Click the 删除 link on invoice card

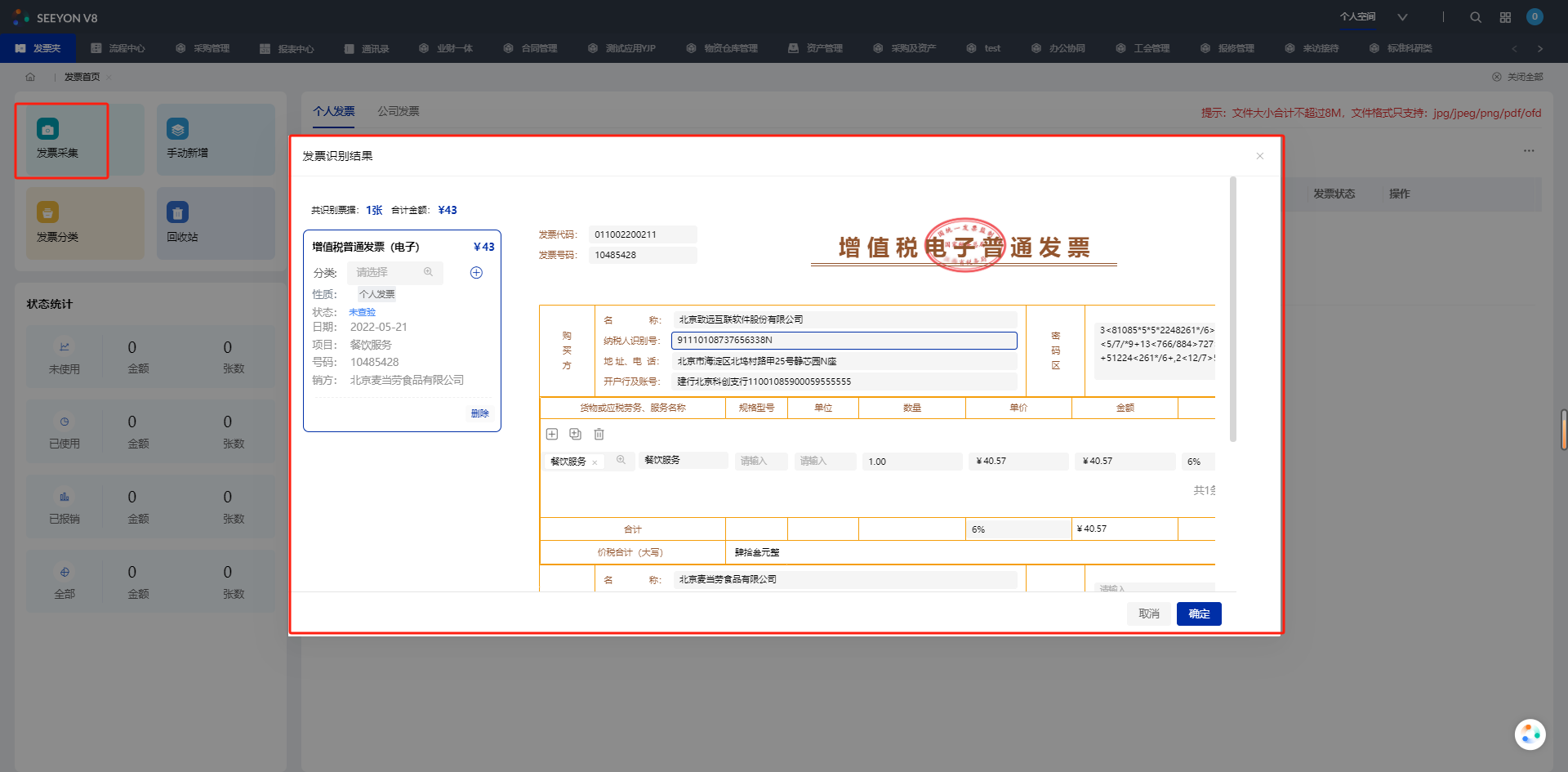point(479,413)
